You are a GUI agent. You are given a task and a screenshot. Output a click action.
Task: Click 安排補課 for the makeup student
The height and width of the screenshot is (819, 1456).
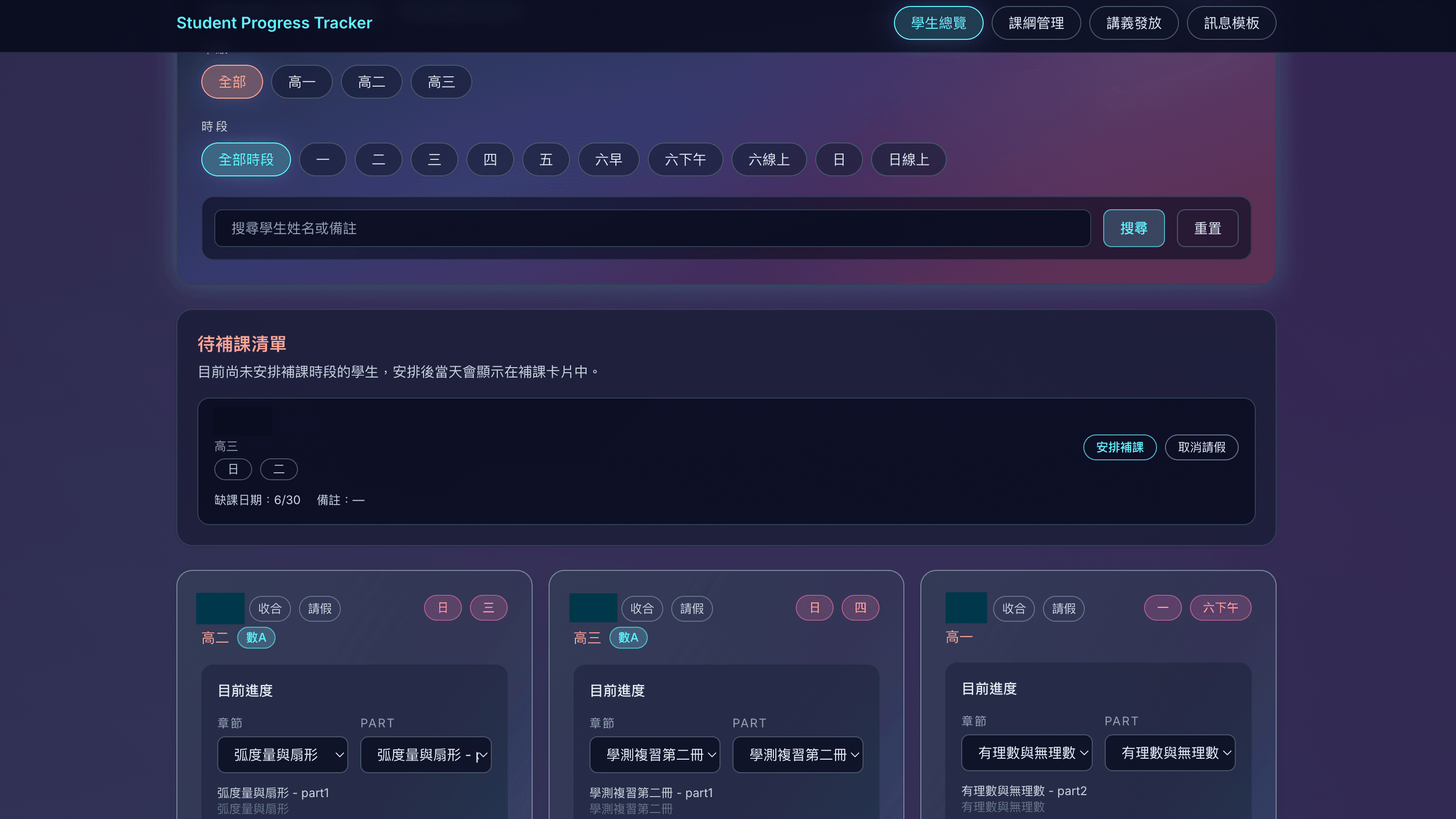click(x=1120, y=447)
